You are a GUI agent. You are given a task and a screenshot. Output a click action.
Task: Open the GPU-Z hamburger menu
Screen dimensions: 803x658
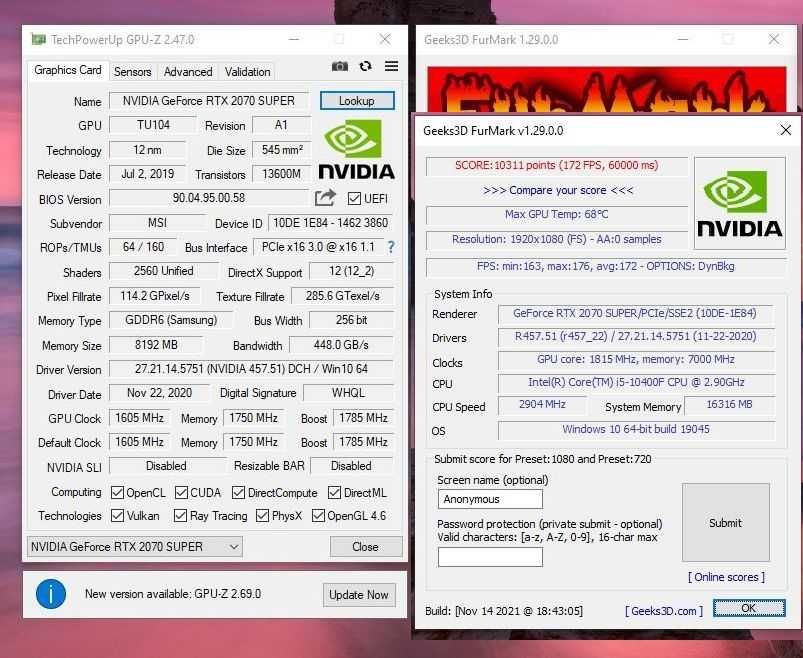point(392,66)
